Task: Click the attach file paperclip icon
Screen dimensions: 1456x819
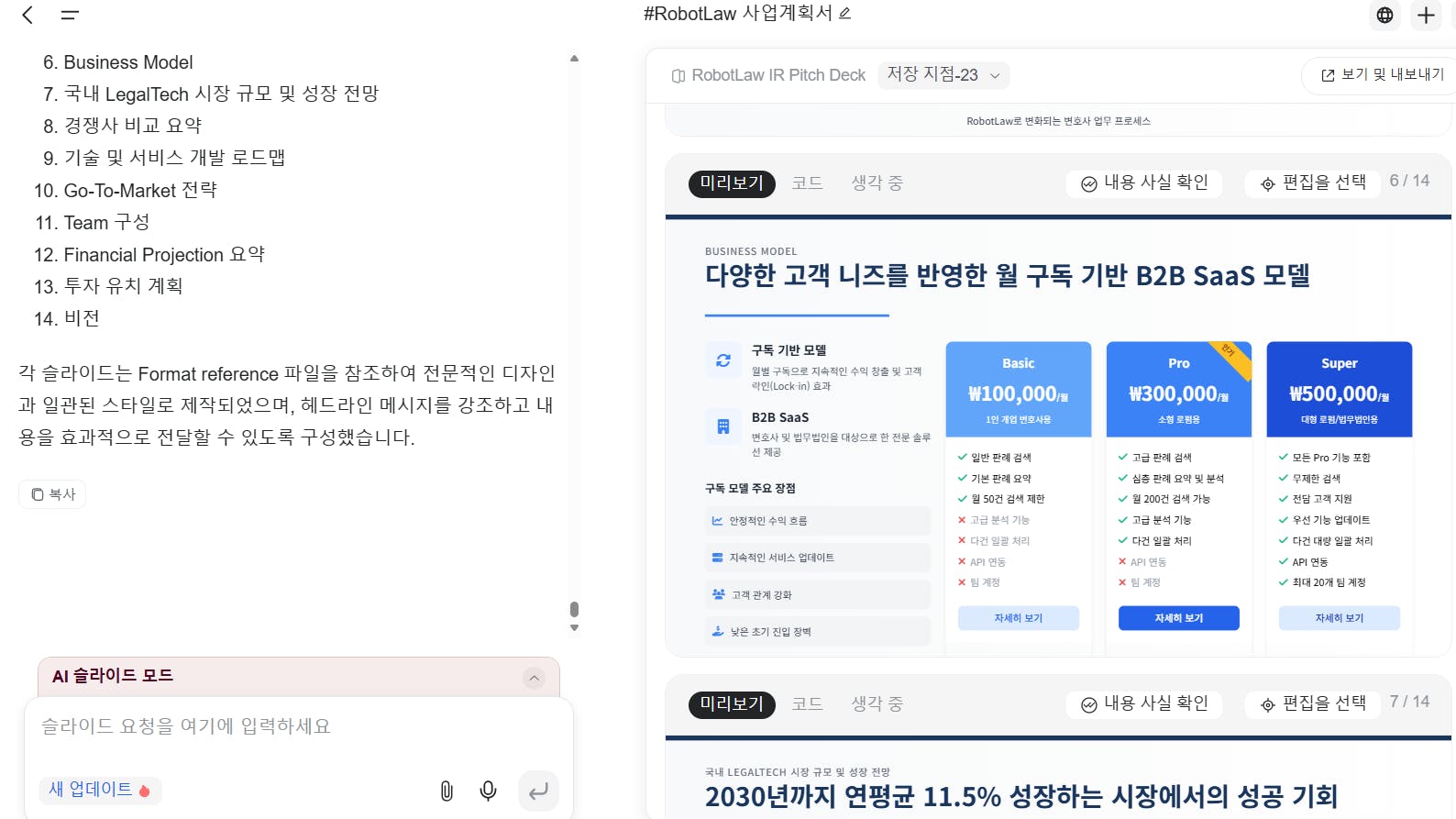Action: (x=447, y=791)
